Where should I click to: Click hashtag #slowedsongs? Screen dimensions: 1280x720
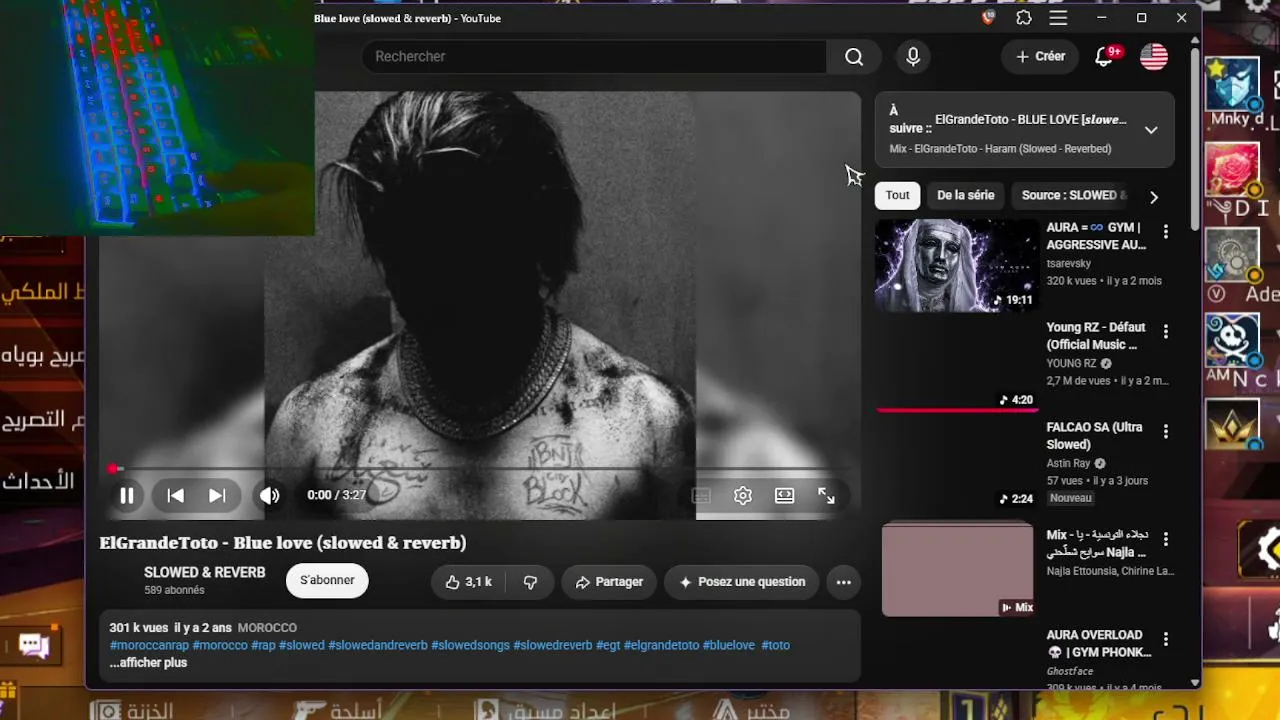tap(470, 645)
